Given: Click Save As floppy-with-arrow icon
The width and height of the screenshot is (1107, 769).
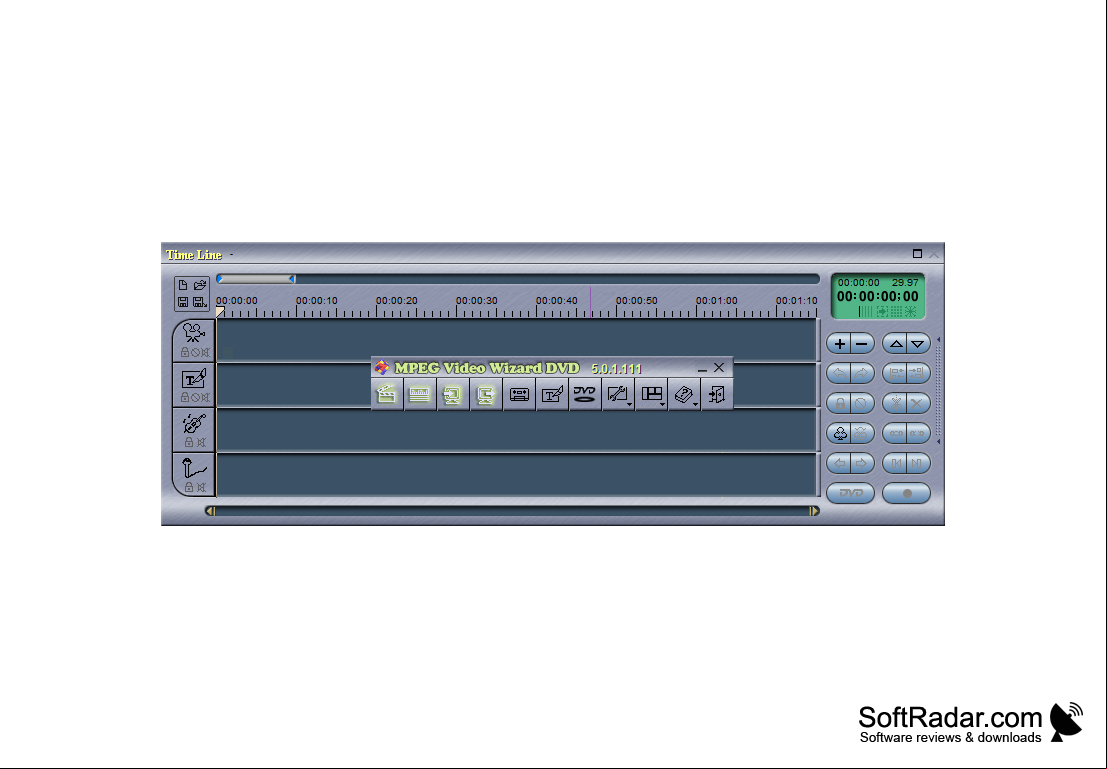Looking at the screenshot, I should pyautogui.click(x=201, y=302).
